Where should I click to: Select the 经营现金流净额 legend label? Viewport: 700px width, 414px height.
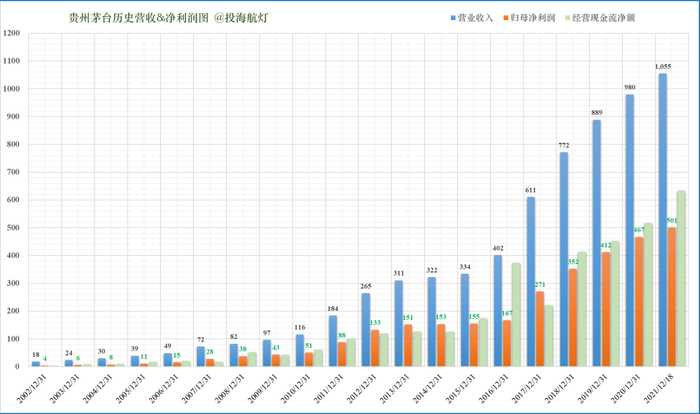603,18
